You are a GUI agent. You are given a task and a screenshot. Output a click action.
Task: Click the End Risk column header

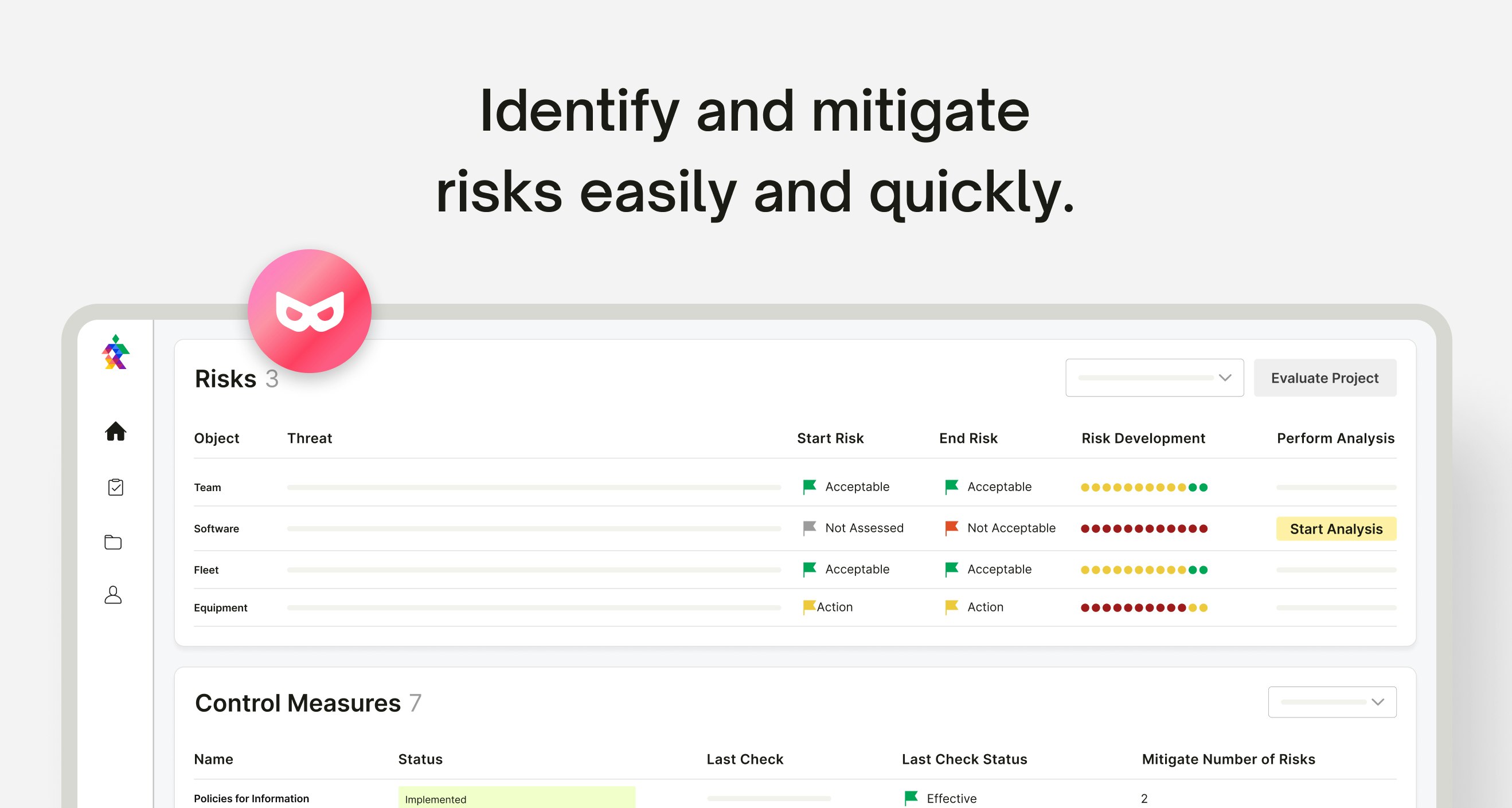tap(968, 438)
